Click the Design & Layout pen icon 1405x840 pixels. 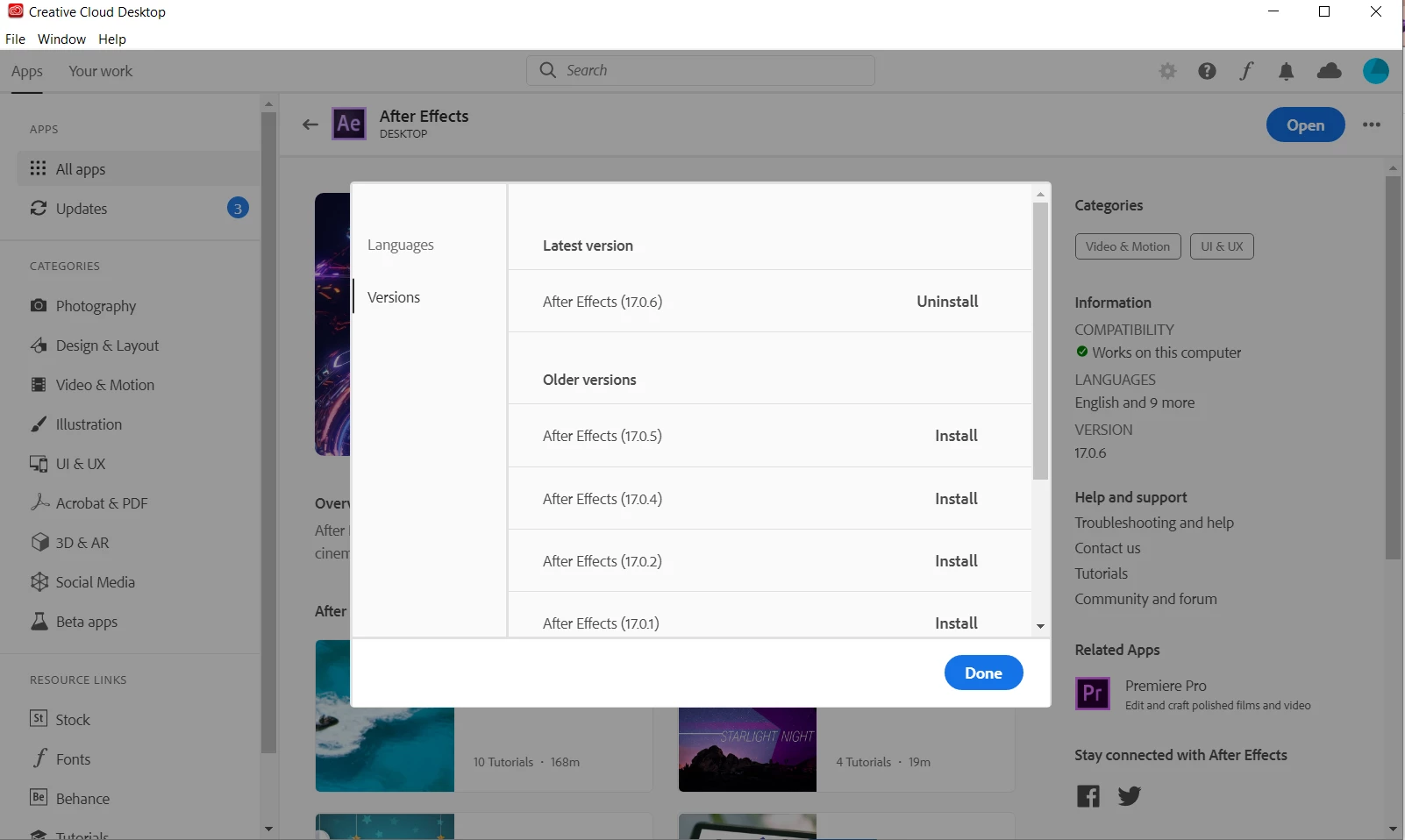click(39, 345)
